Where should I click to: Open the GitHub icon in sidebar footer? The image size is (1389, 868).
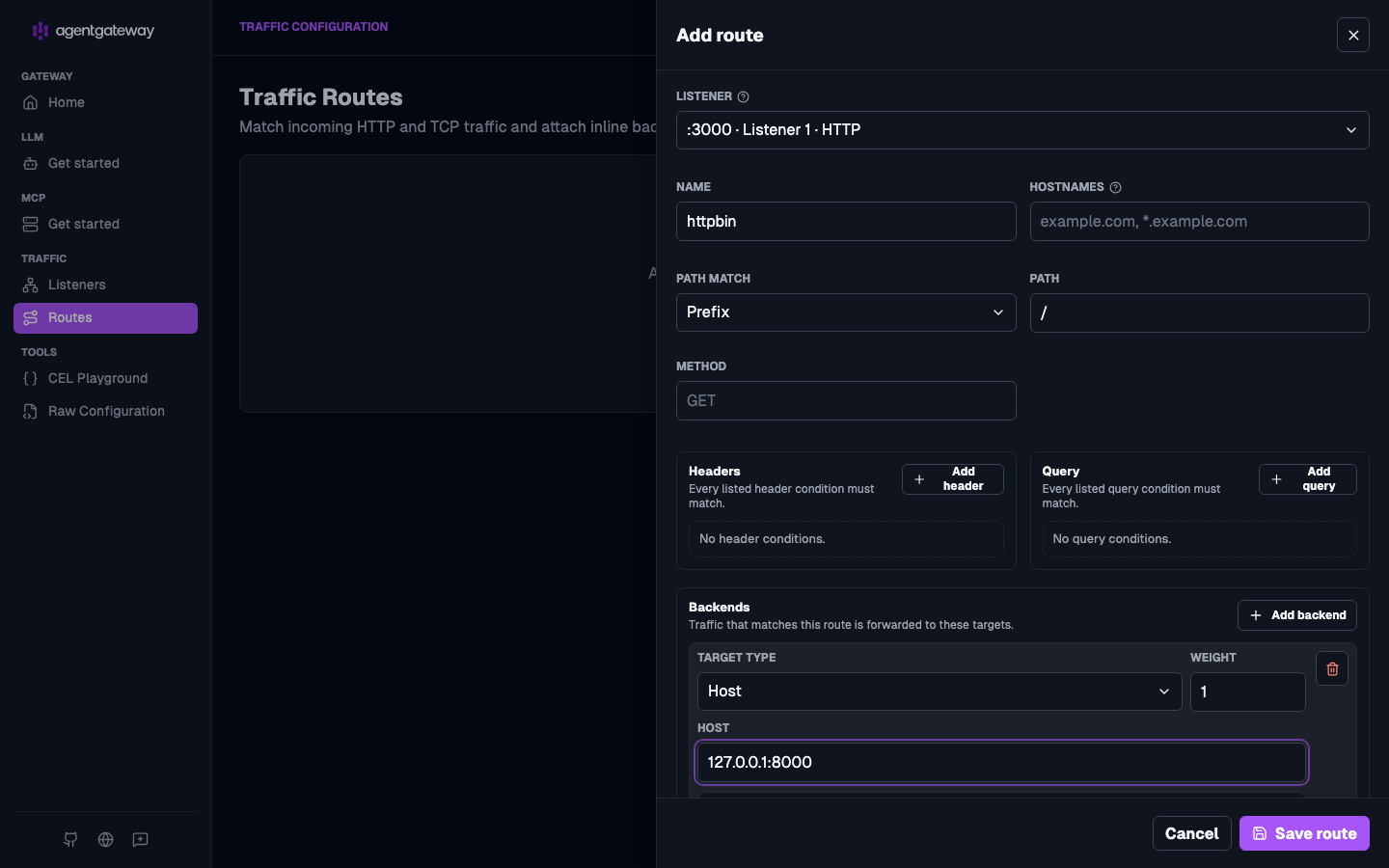[70, 840]
